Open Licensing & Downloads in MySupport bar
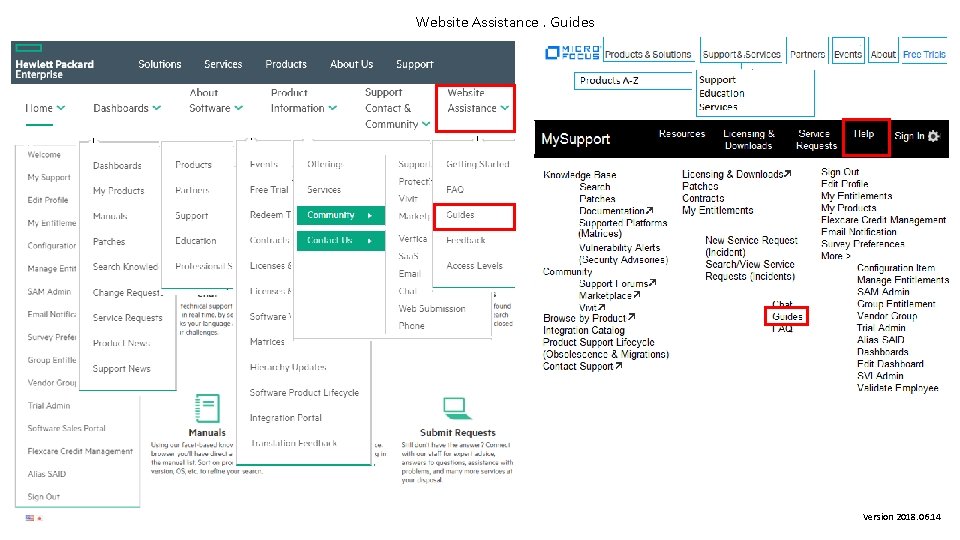Viewport: 960px width, 540px height. coord(749,140)
